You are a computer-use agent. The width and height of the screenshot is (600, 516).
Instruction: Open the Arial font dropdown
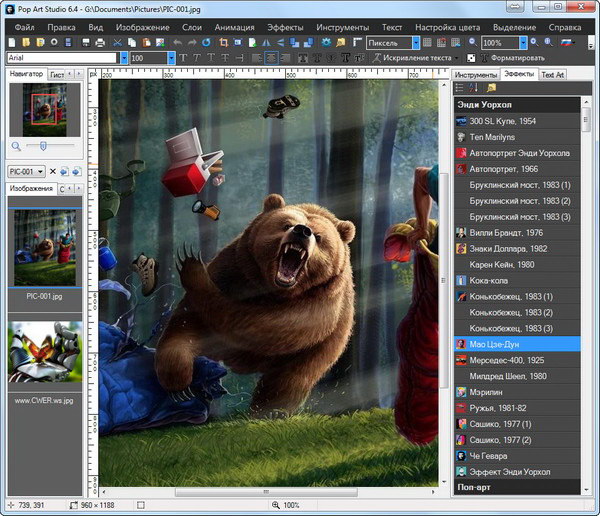click(x=124, y=58)
